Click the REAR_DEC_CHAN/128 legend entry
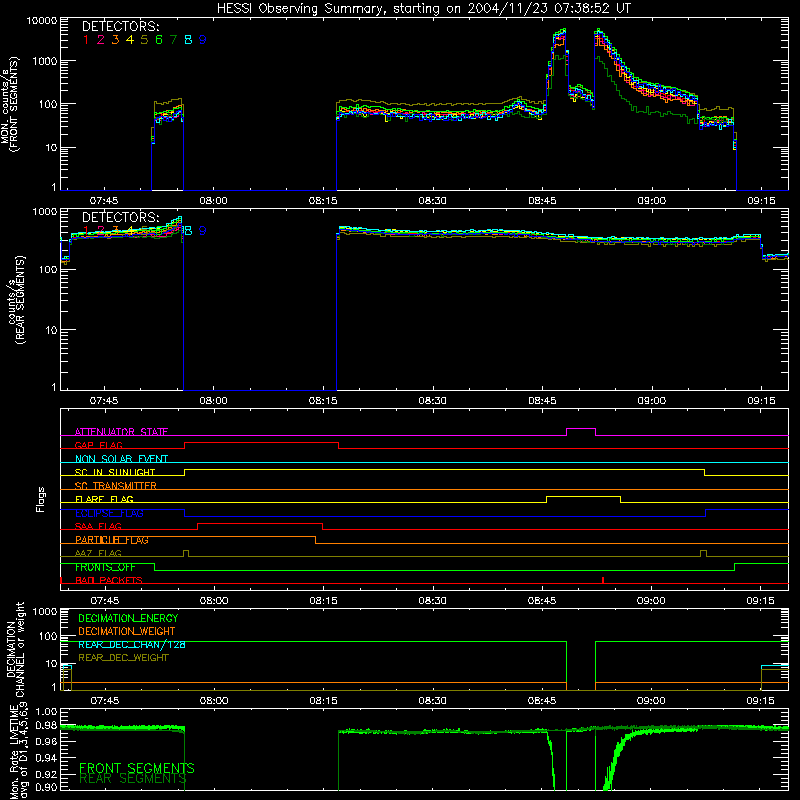800x800 pixels. click(132, 644)
